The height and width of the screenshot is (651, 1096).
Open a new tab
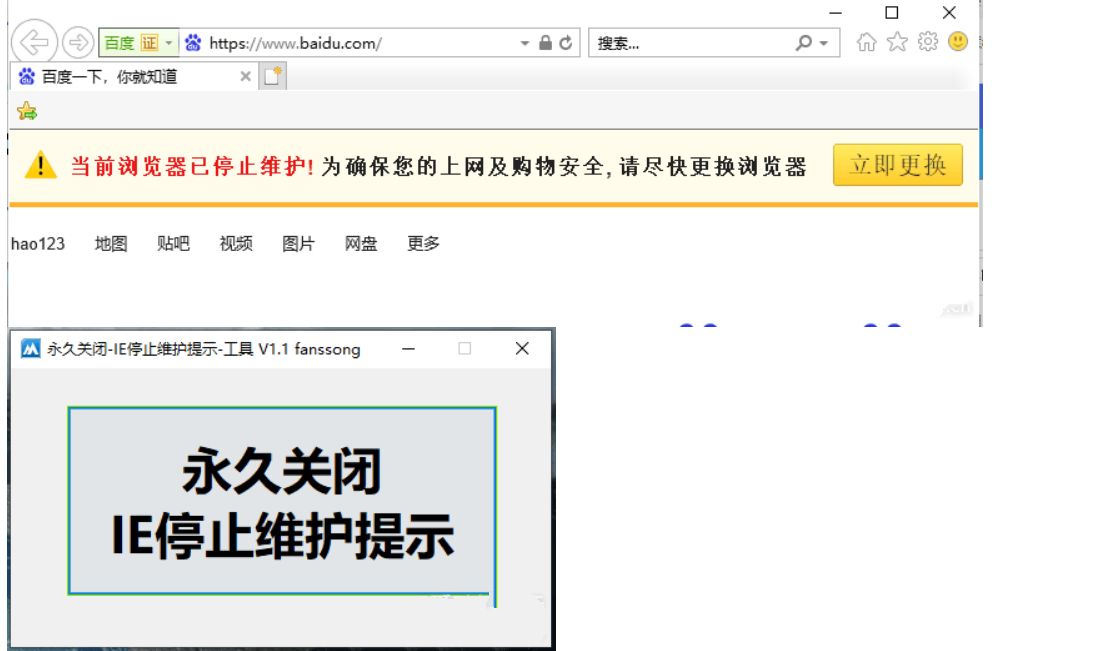pyautogui.click(x=274, y=76)
